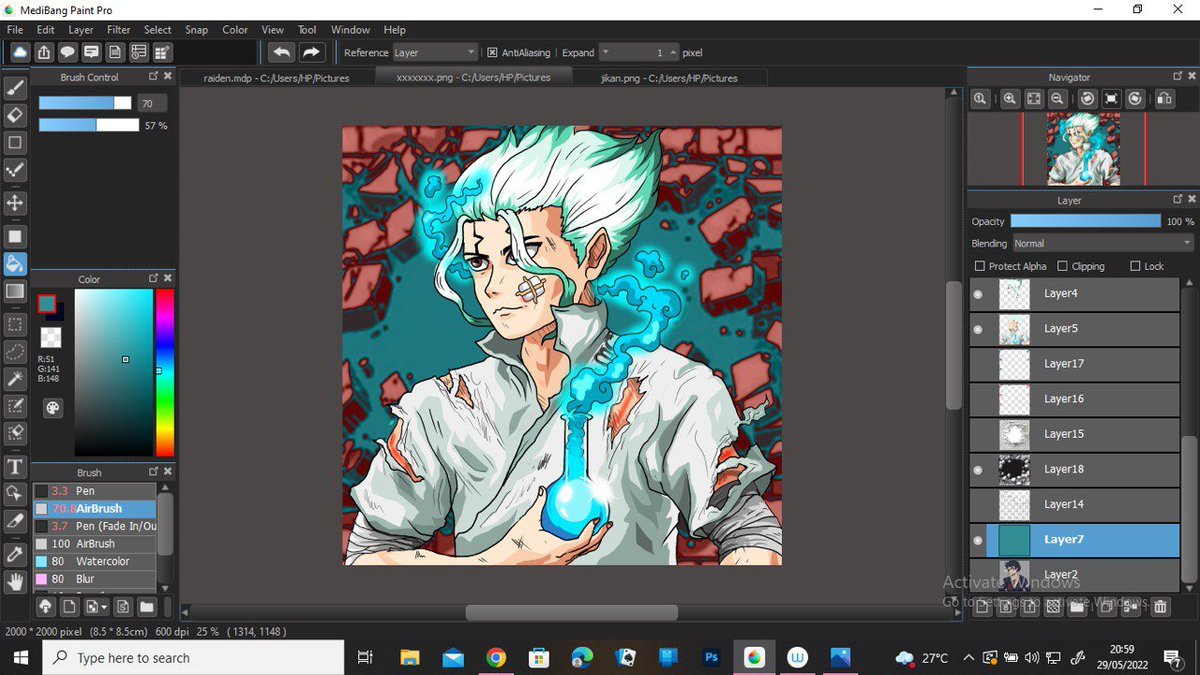Hide Layer5 via its visibility dot
This screenshot has width=1200, height=675.
[978, 329]
